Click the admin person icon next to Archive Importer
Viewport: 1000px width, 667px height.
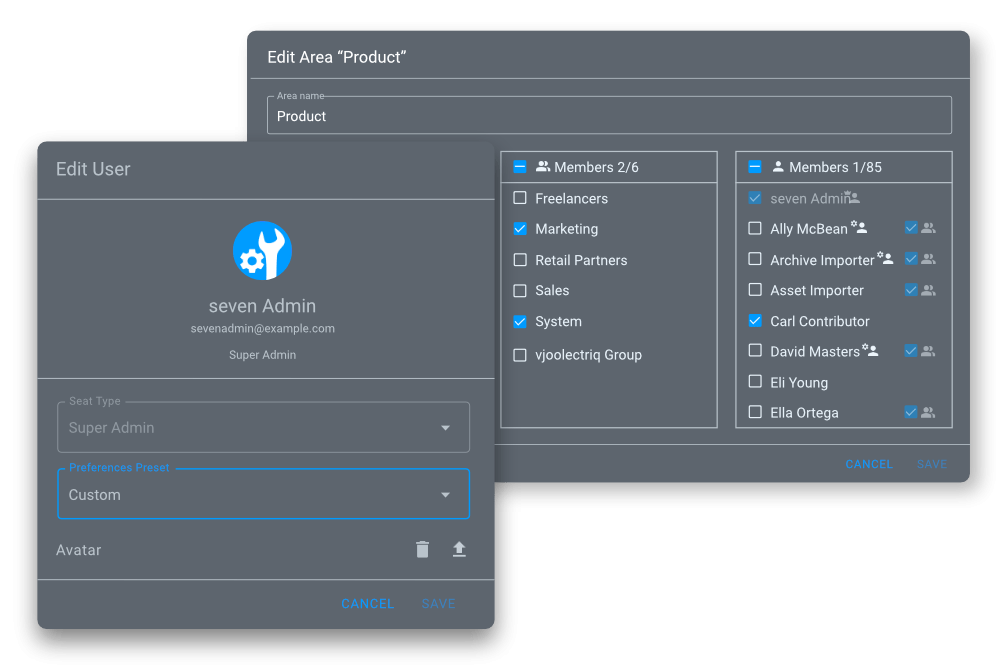(885, 259)
